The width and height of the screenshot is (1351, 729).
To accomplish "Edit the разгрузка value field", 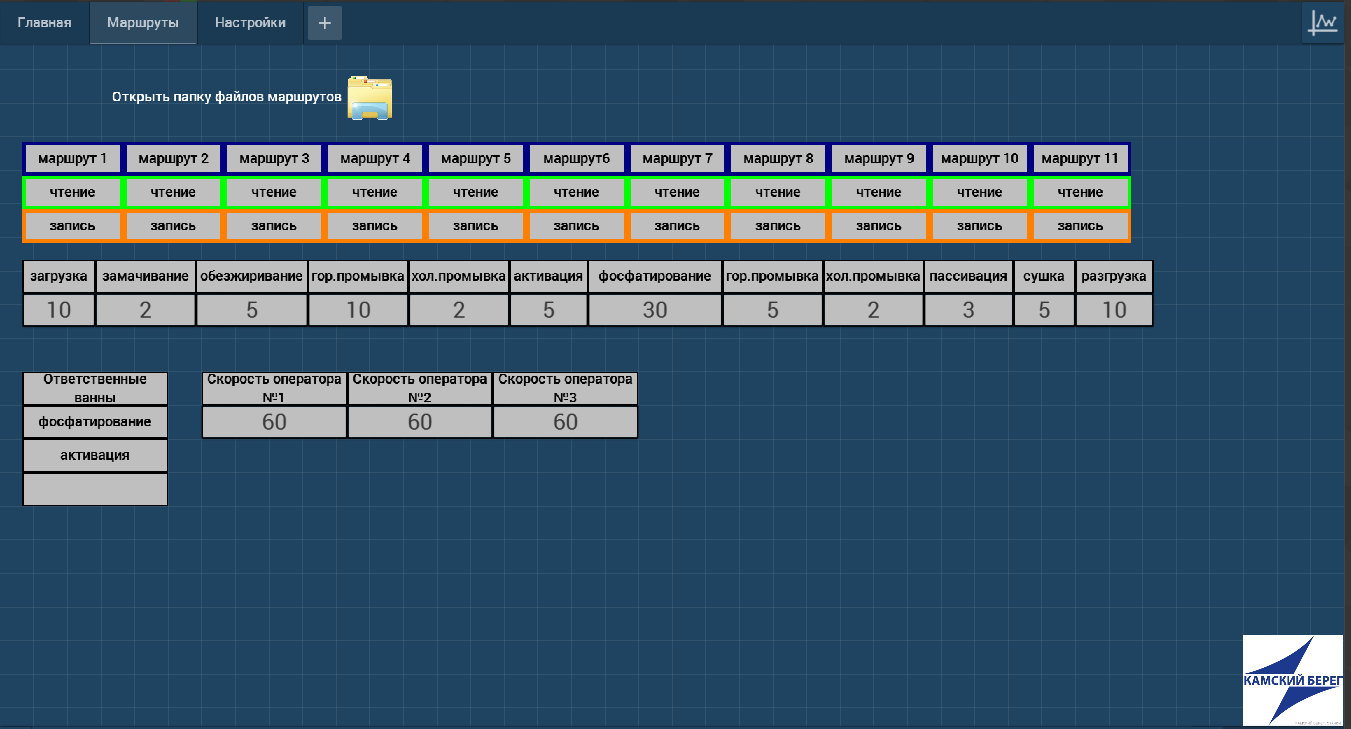I will coord(1114,310).
